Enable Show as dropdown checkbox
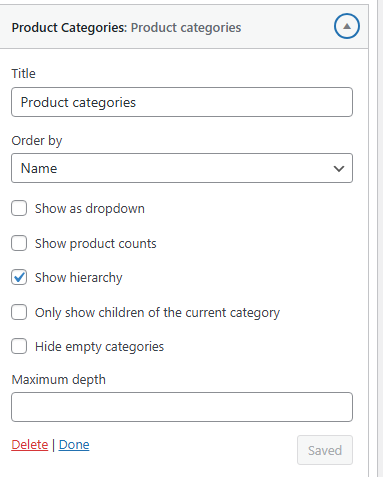 pos(19,208)
